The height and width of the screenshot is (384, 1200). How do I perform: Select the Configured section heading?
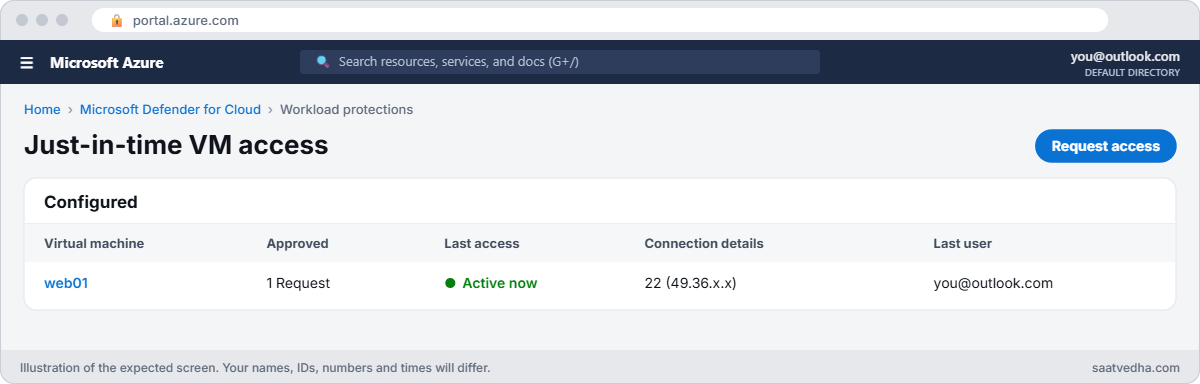point(91,202)
